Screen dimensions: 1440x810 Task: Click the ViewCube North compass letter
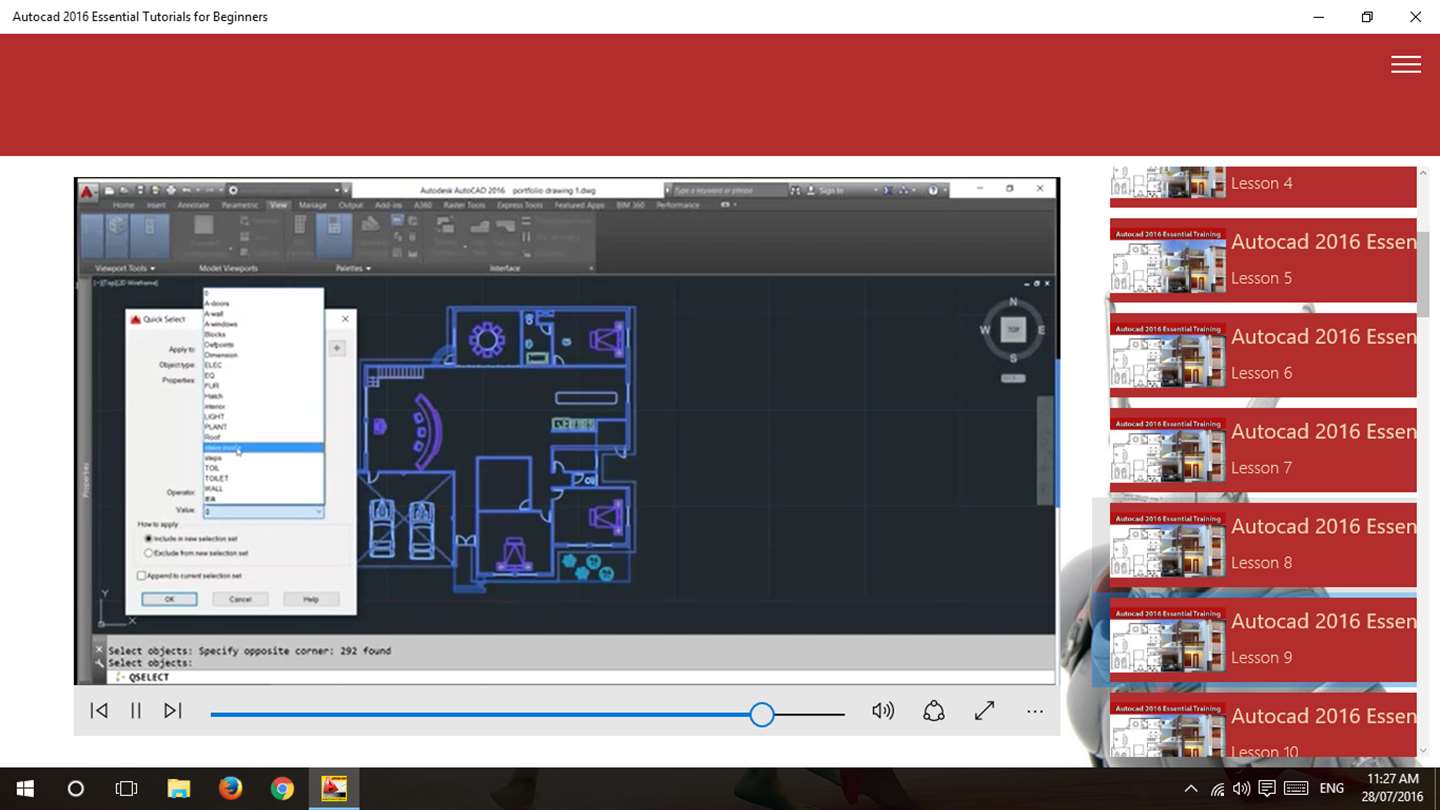point(1013,302)
